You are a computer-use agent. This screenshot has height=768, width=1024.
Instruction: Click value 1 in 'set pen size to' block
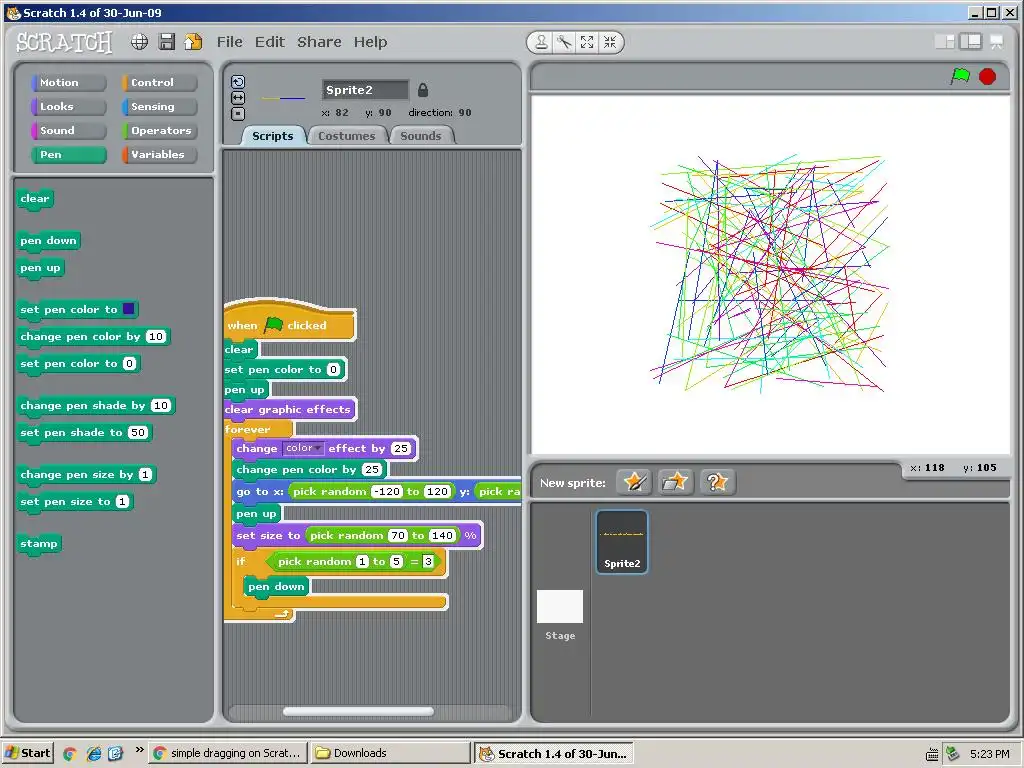click(x=122, y=502)
